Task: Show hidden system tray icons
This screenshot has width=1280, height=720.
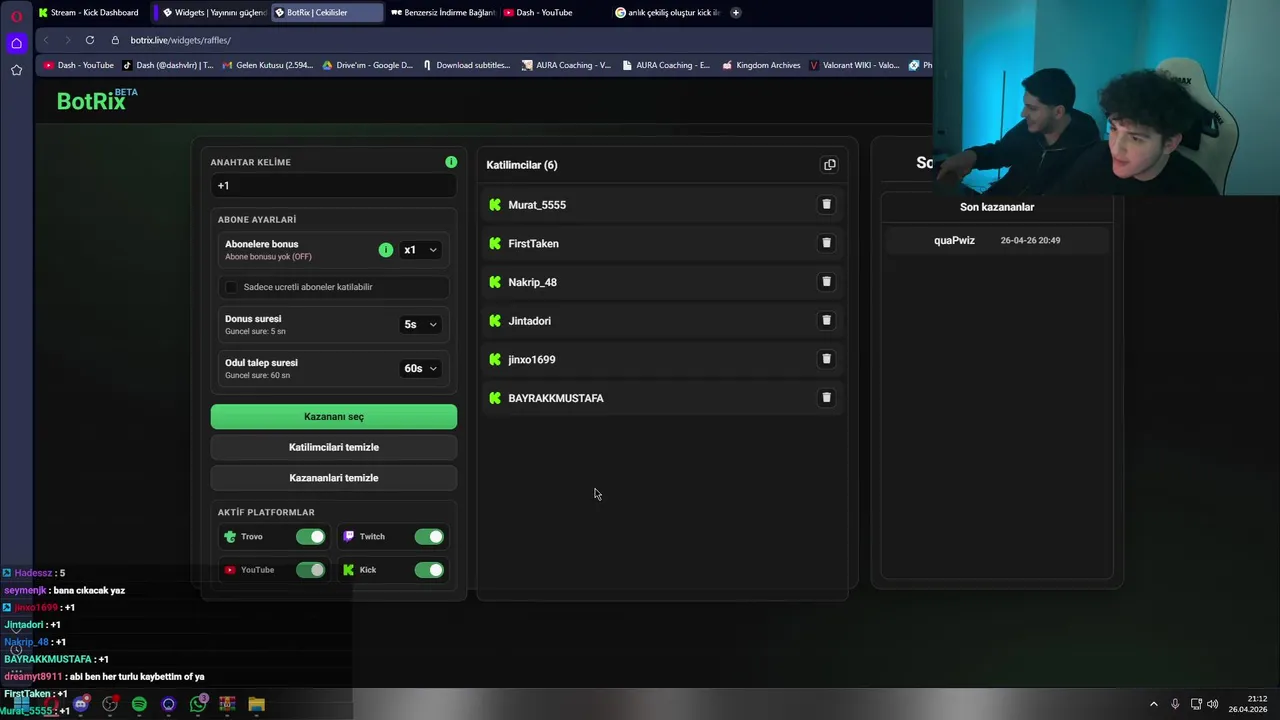Action: (x=1153, y=704)
